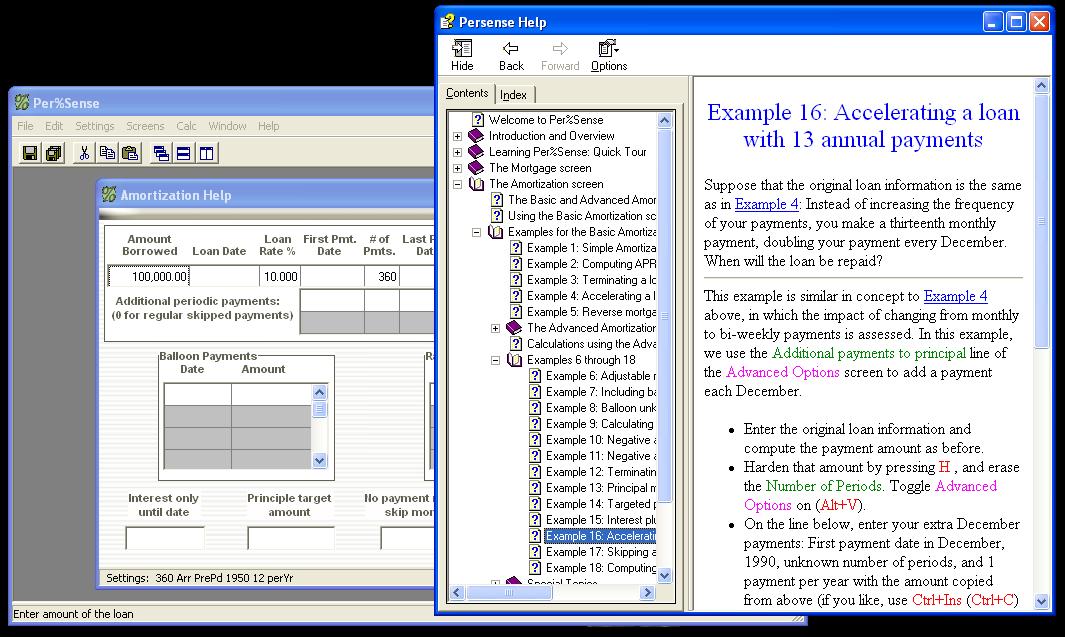Collapse Examples 6 through 18 node
This screenshot has width=1065, height=637.
[496, 360]
